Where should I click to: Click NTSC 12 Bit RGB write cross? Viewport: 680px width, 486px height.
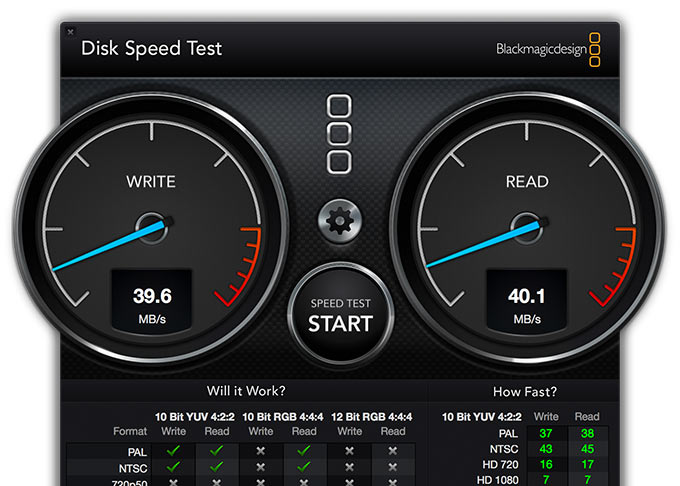coord(350,467)
